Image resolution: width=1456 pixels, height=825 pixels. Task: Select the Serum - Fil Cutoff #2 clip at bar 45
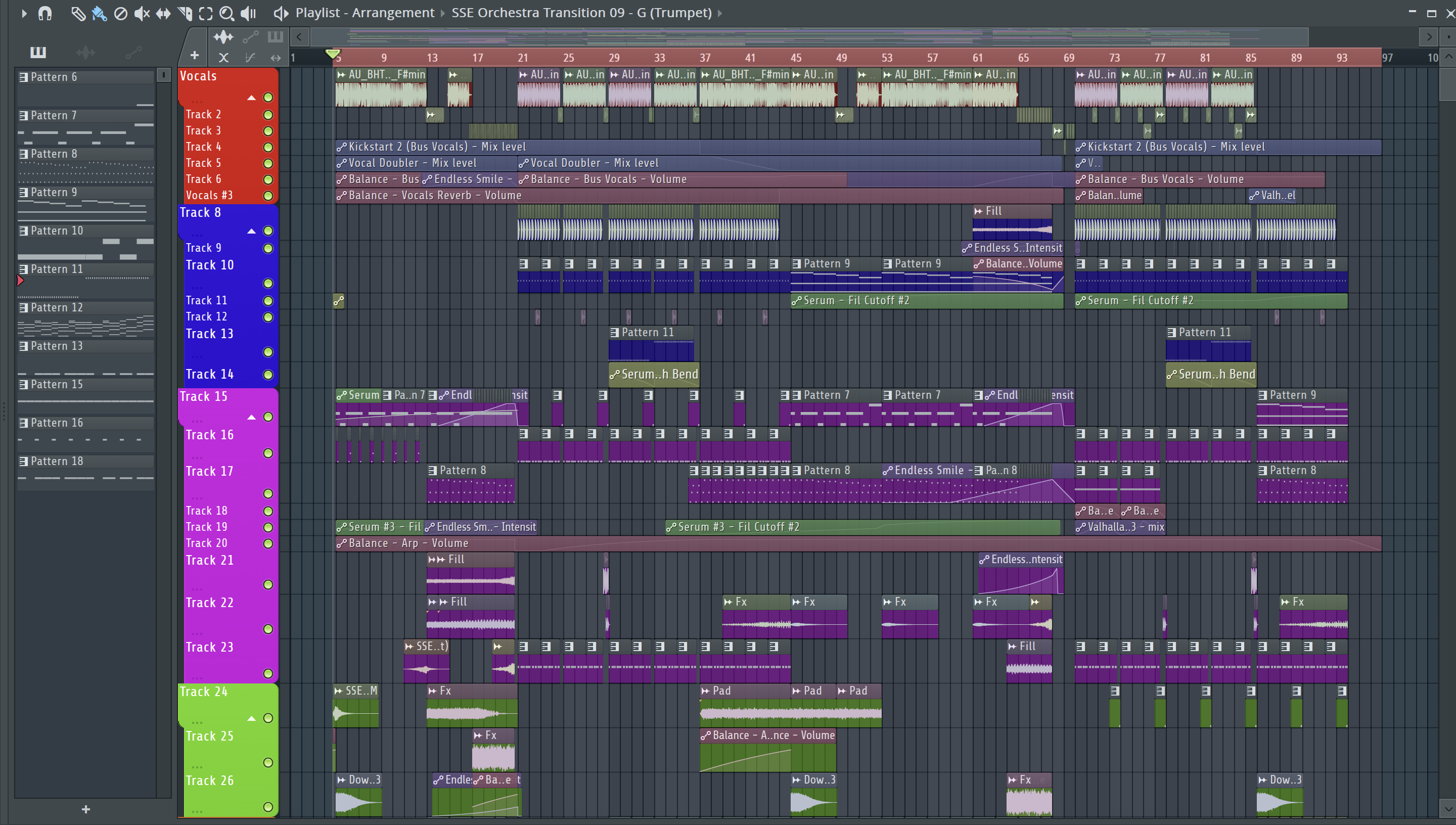coord(927,301)
